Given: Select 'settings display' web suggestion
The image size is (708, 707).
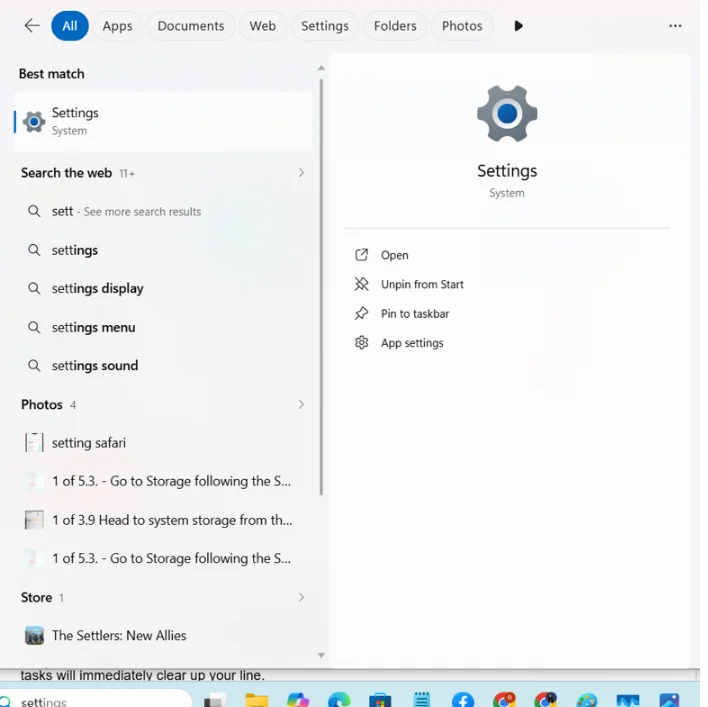Looking at the screenshot, I should click(x=163, y=288).
